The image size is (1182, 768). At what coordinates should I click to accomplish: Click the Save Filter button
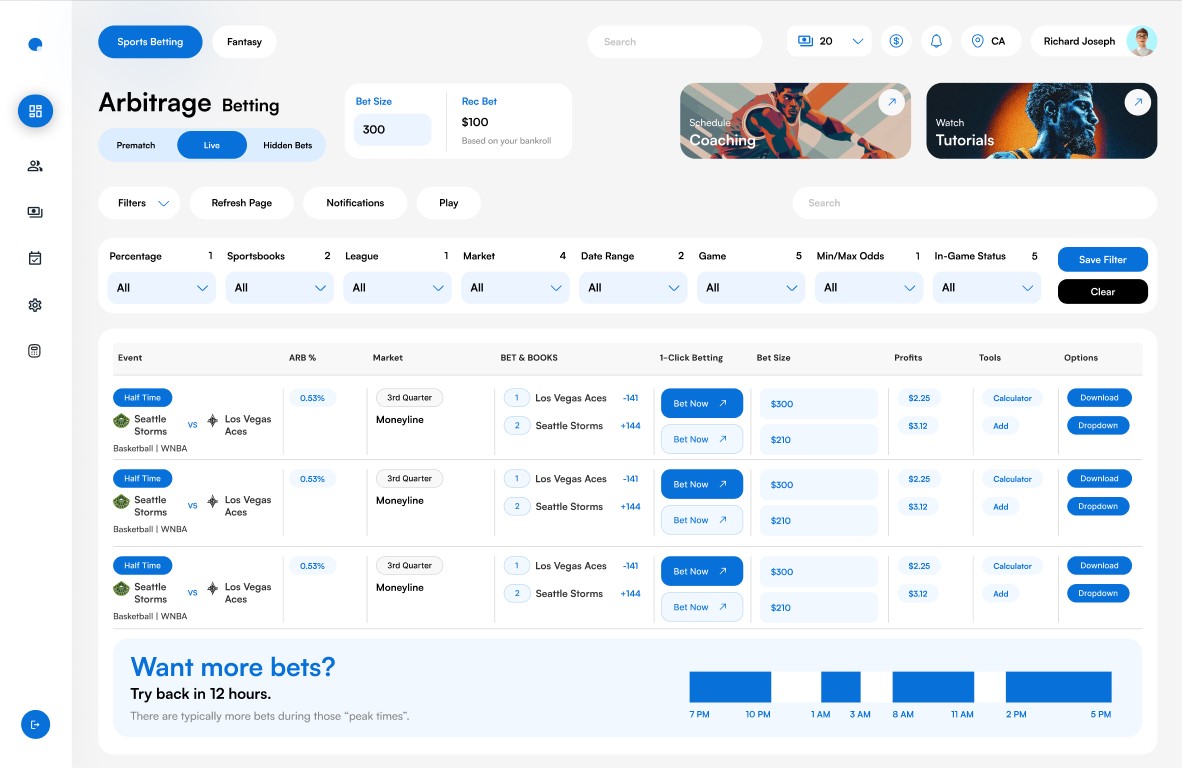[x=1102, y=260]
